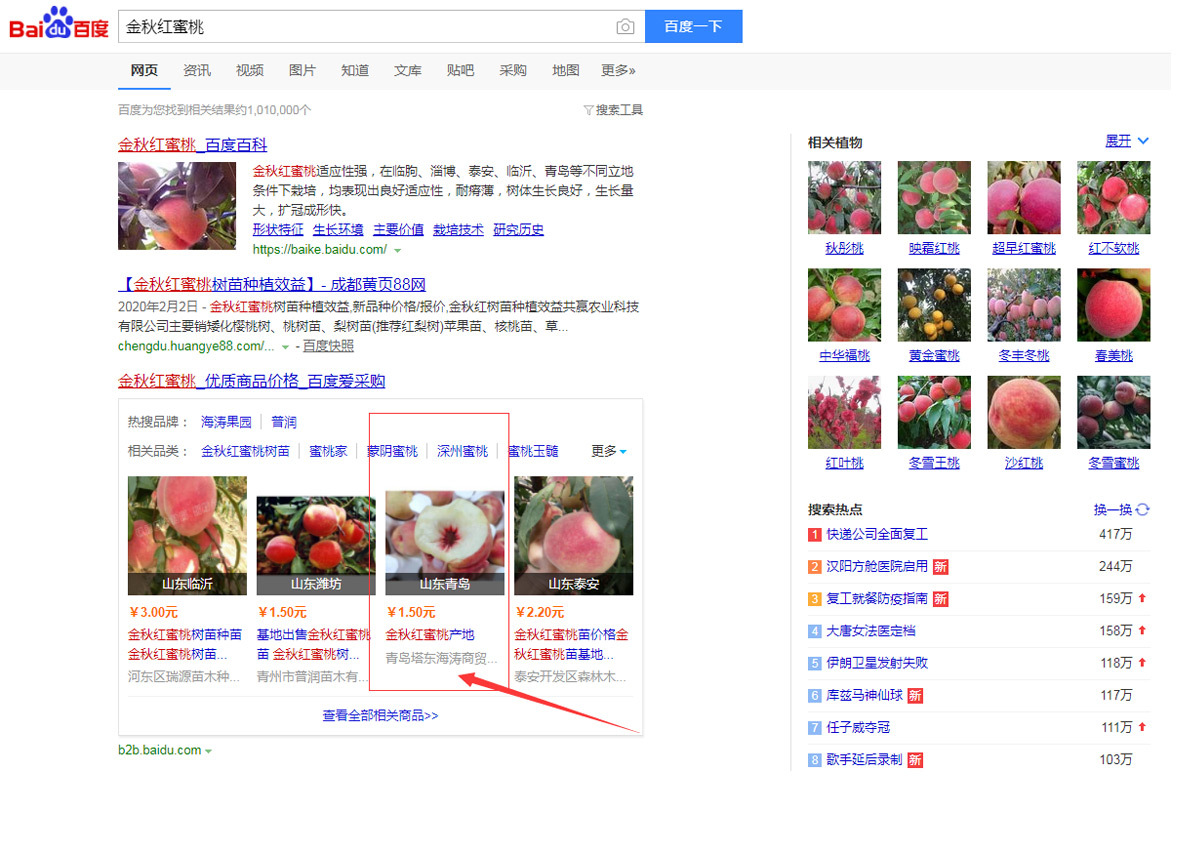Open the 金秋红蜜桃_百度百科 result title
The image size is (1200, 844).
[x=193, y=145]
